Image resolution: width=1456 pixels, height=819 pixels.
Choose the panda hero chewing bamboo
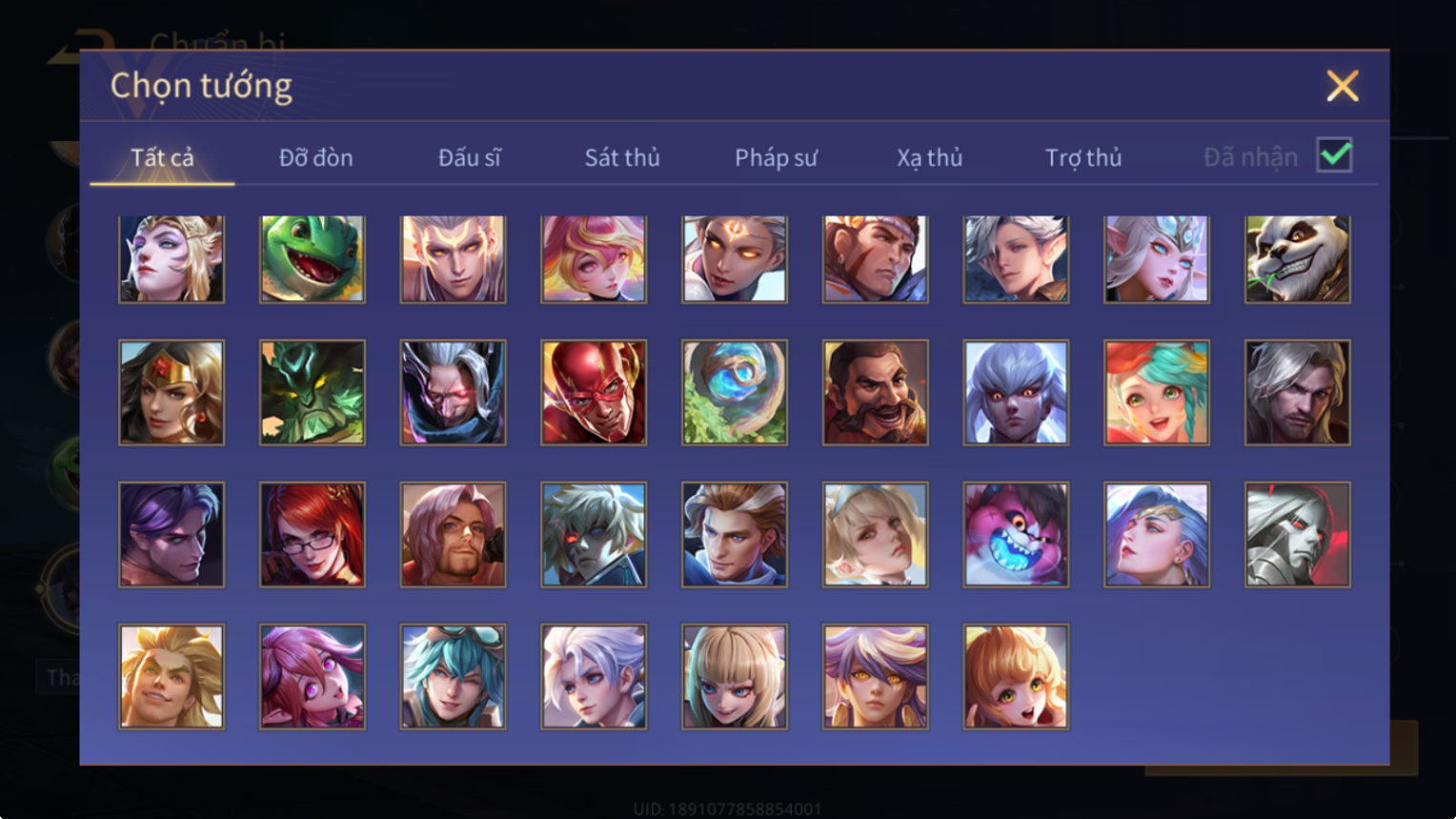[x=1297, y=259]
